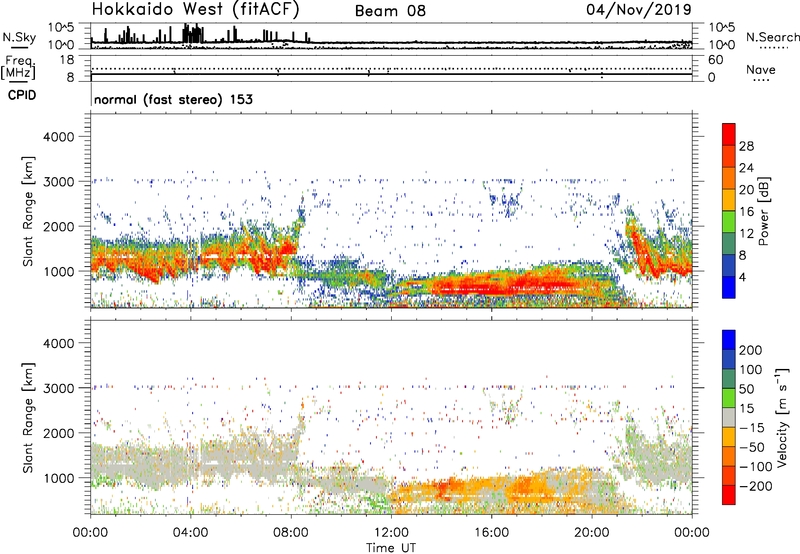Click the 'Time UT' axis label
Screen dimensions: 800x554
(391, 548)
